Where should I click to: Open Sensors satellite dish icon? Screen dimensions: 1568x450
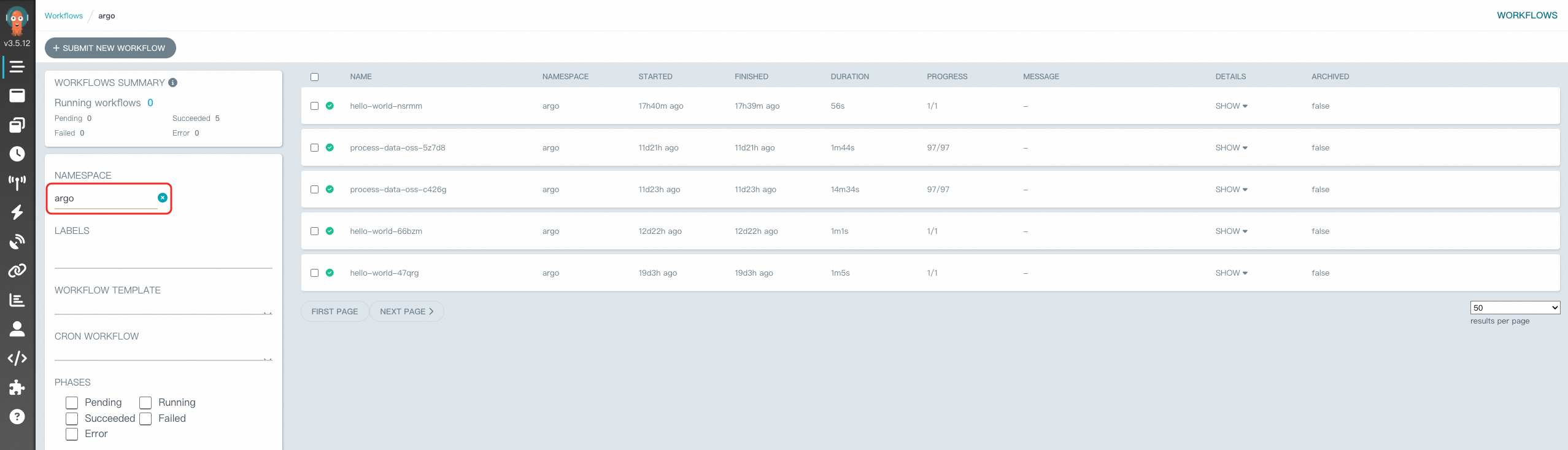point(17,241)
